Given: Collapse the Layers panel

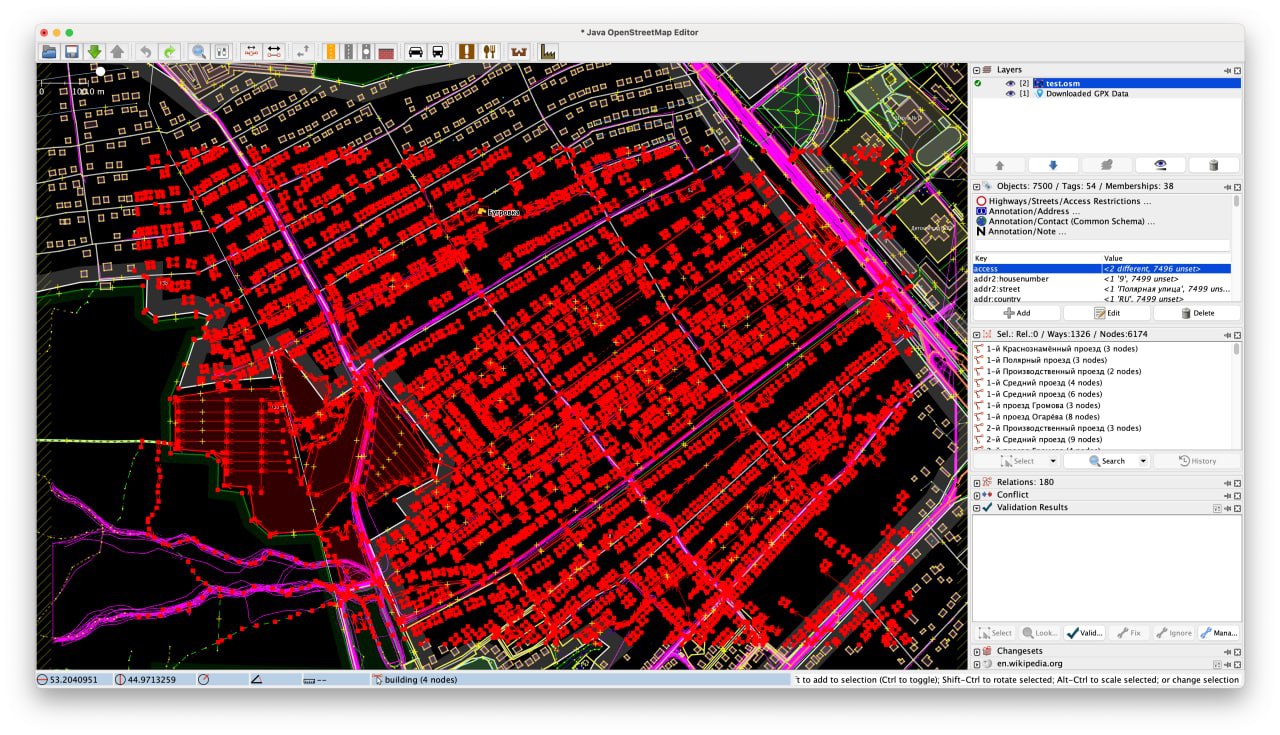Looking at the screenshot, I should point(977,70).
